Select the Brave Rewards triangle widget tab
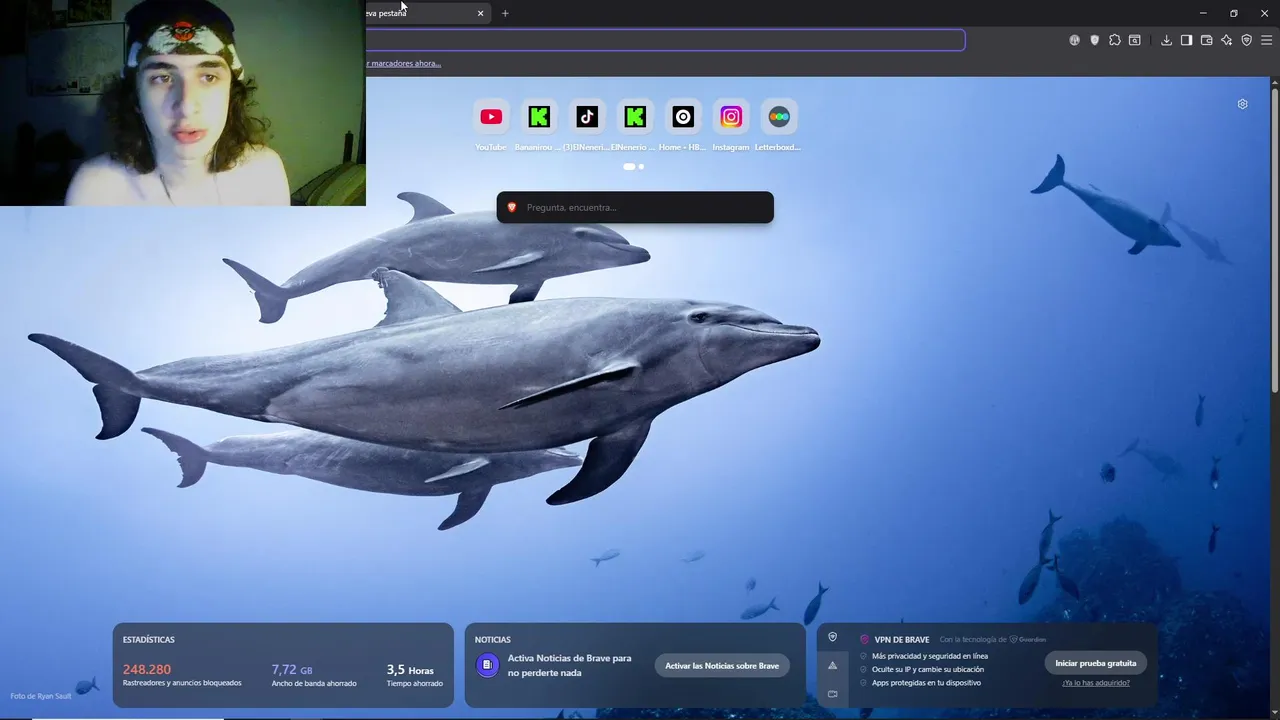Screen dimensions: 1280x720 (832, 665)
